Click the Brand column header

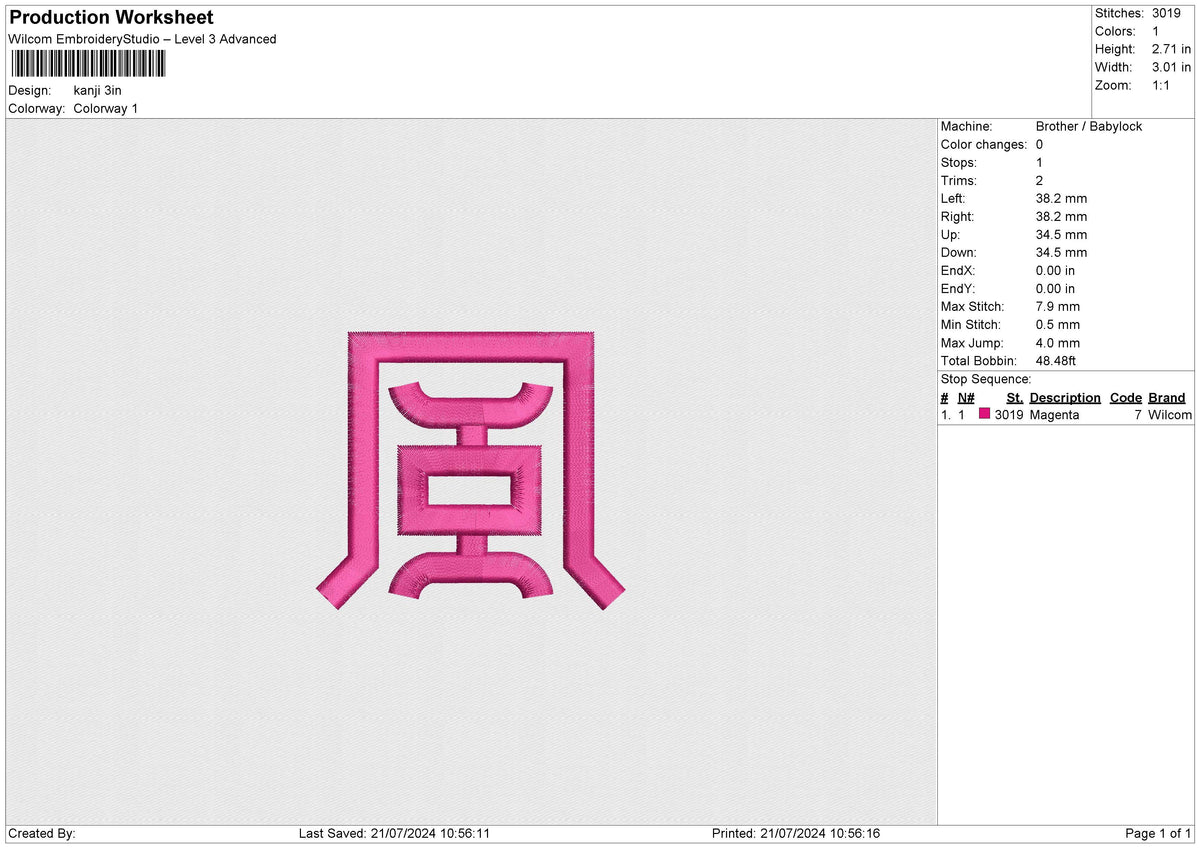tap(1167, 398)
